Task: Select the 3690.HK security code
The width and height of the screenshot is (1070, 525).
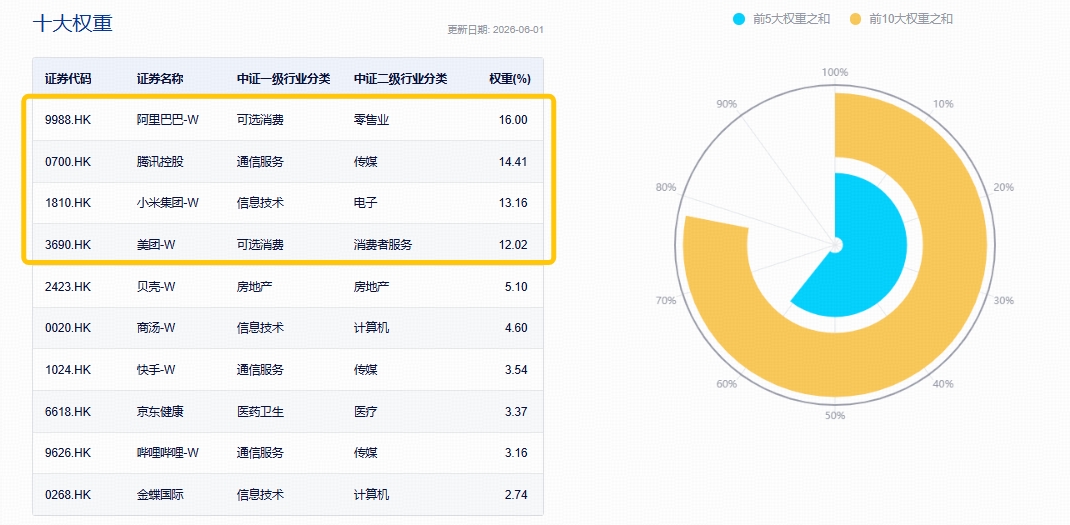Action: coord(68,244)
